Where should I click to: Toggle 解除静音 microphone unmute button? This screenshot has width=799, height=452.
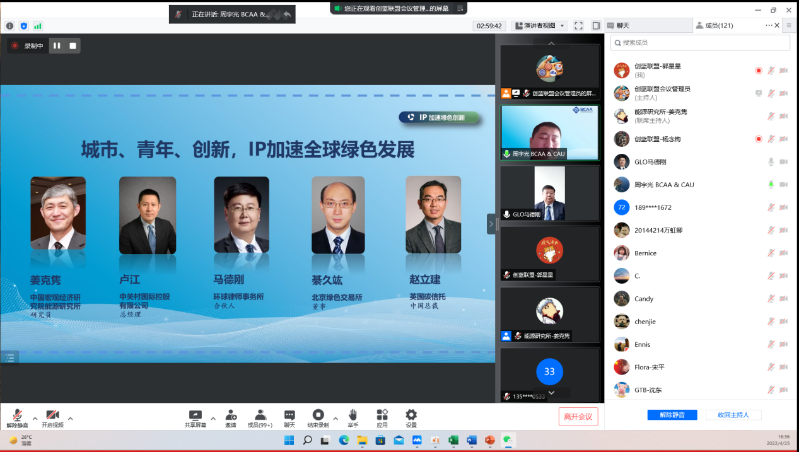[16, 415]
